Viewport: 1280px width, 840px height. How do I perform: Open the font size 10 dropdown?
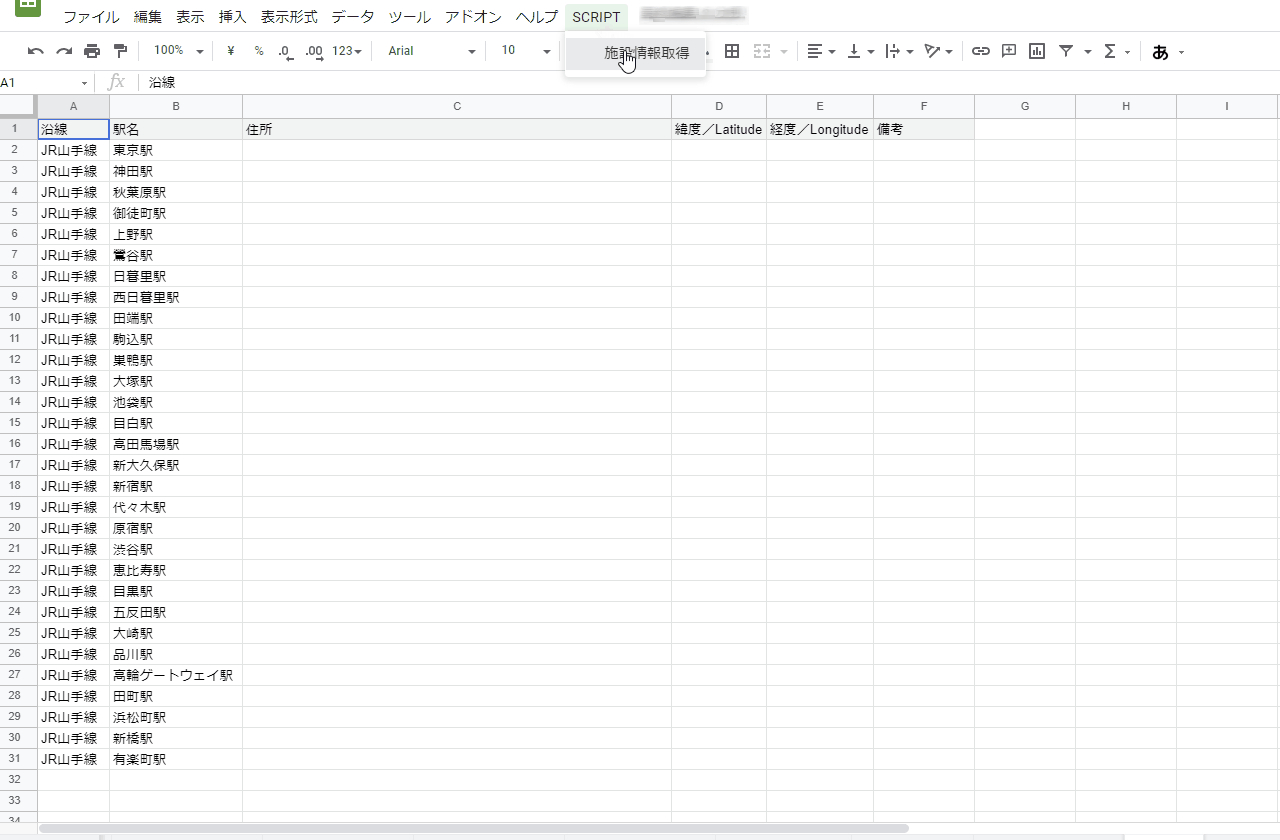pyautogui.click(x=526, y=51)
